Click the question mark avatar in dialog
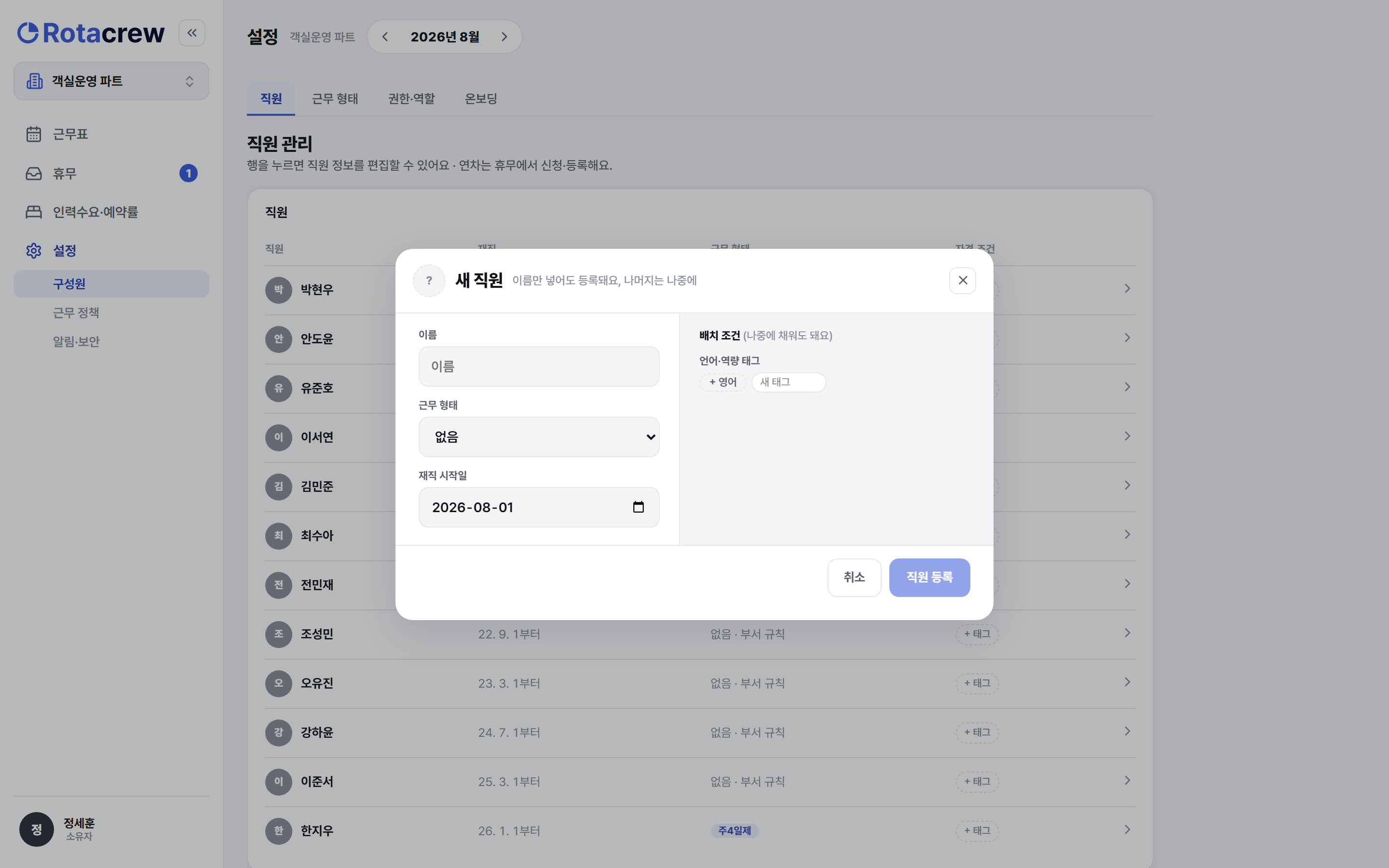Image resolution: width=1389 pixels, height=868 pixels. point(429,280)
